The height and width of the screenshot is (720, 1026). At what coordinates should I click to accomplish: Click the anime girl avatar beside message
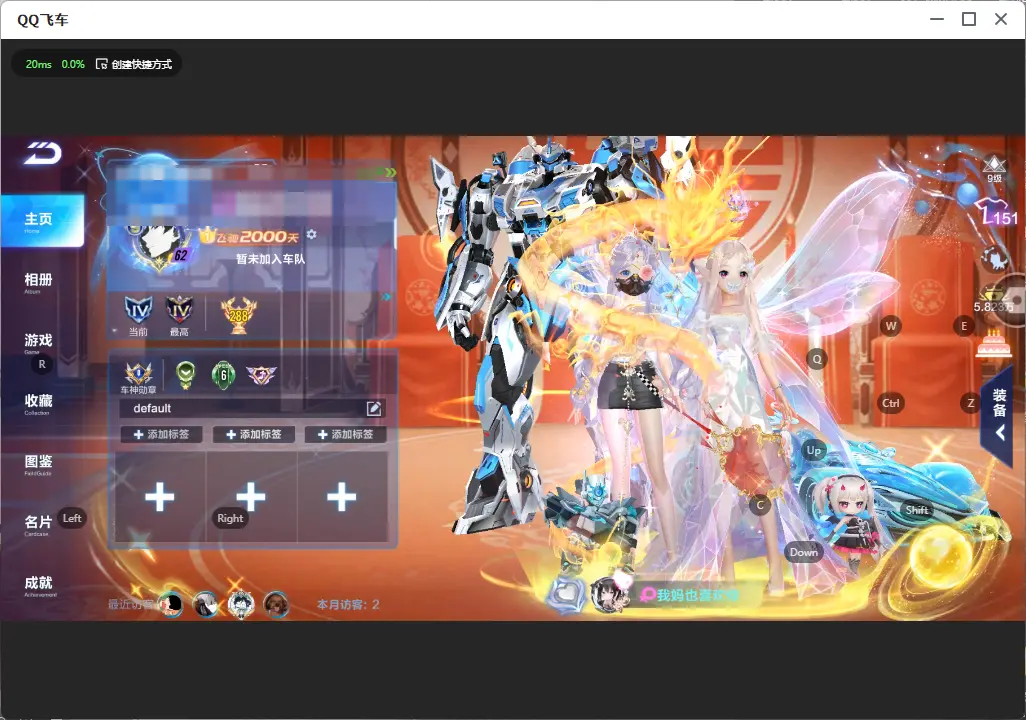click(609, 594)
